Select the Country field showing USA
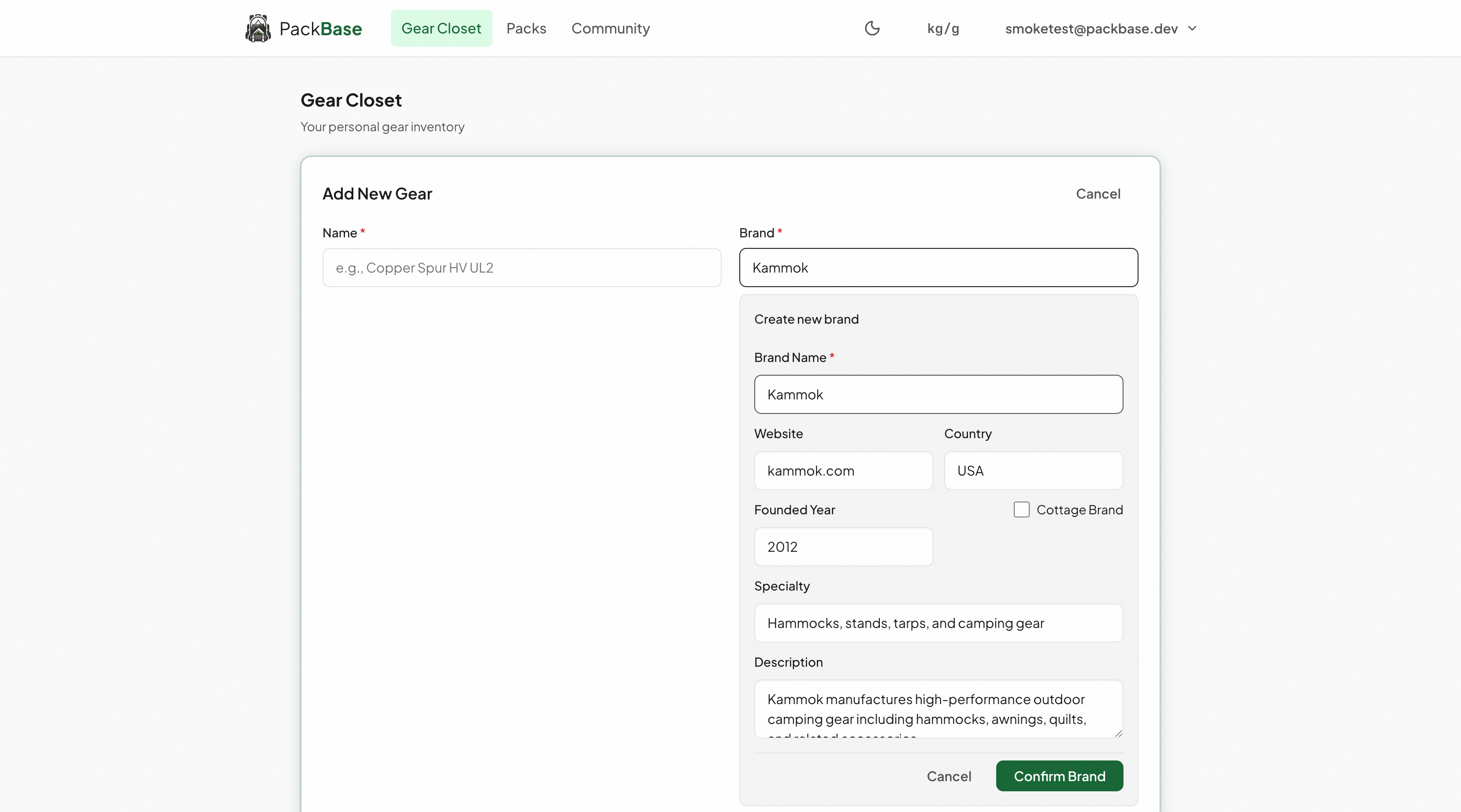1461x812 pixels. coord(1033,471)
